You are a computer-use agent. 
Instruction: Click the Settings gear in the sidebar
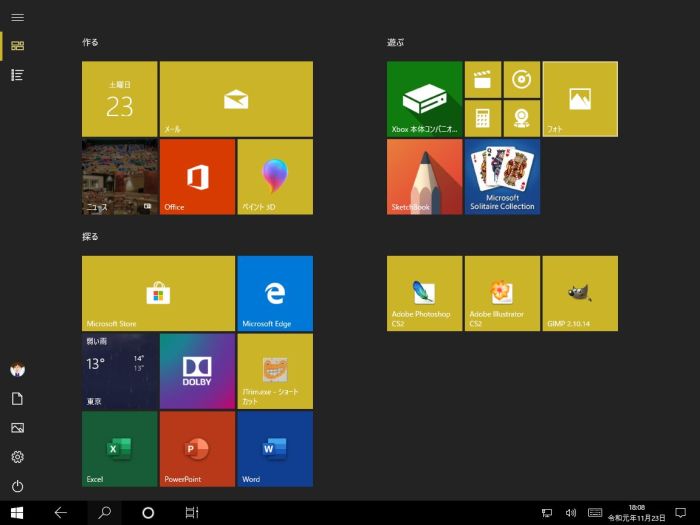point(17,457)
